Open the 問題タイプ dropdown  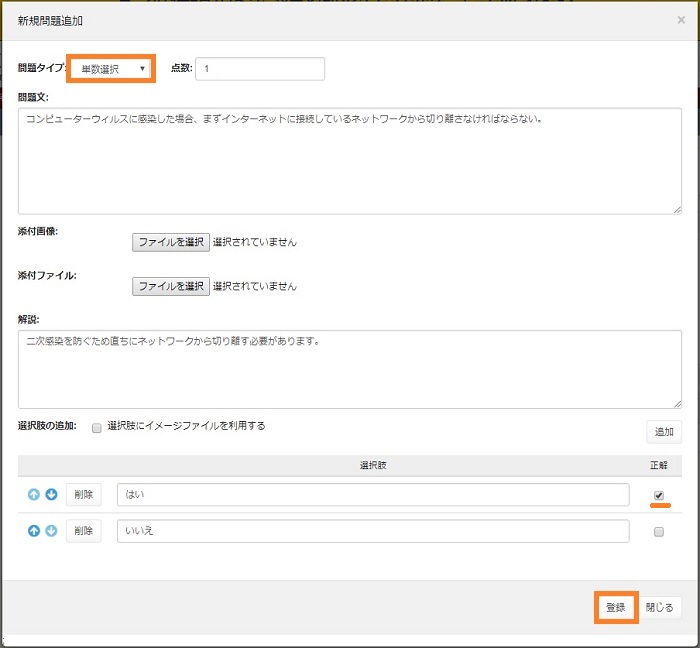(111, 69)
